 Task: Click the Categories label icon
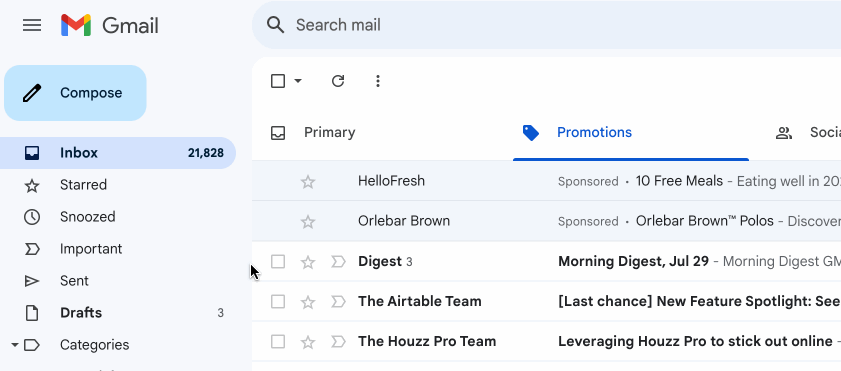click(32, 345)
